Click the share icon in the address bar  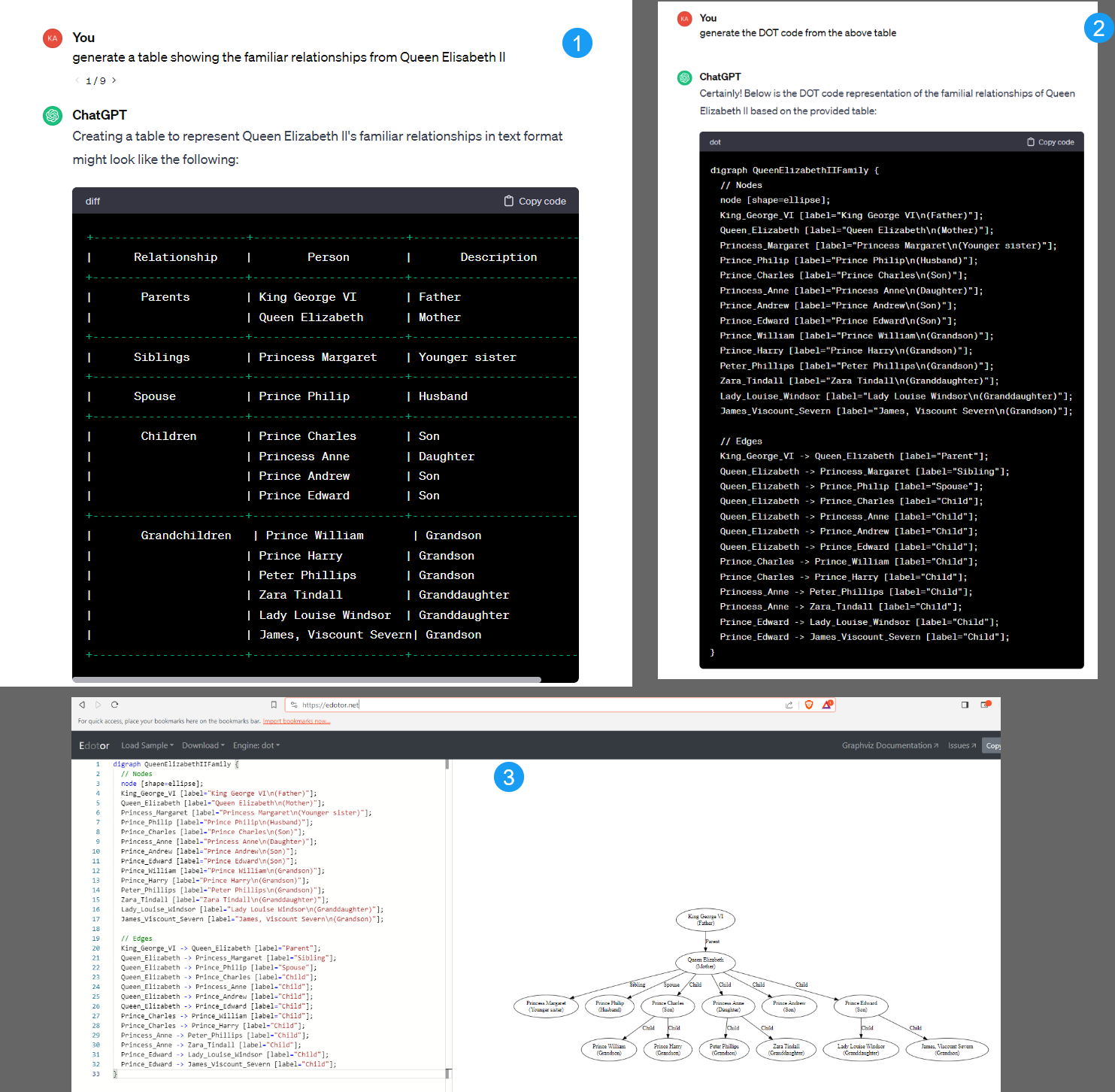[x=789, y=705]
